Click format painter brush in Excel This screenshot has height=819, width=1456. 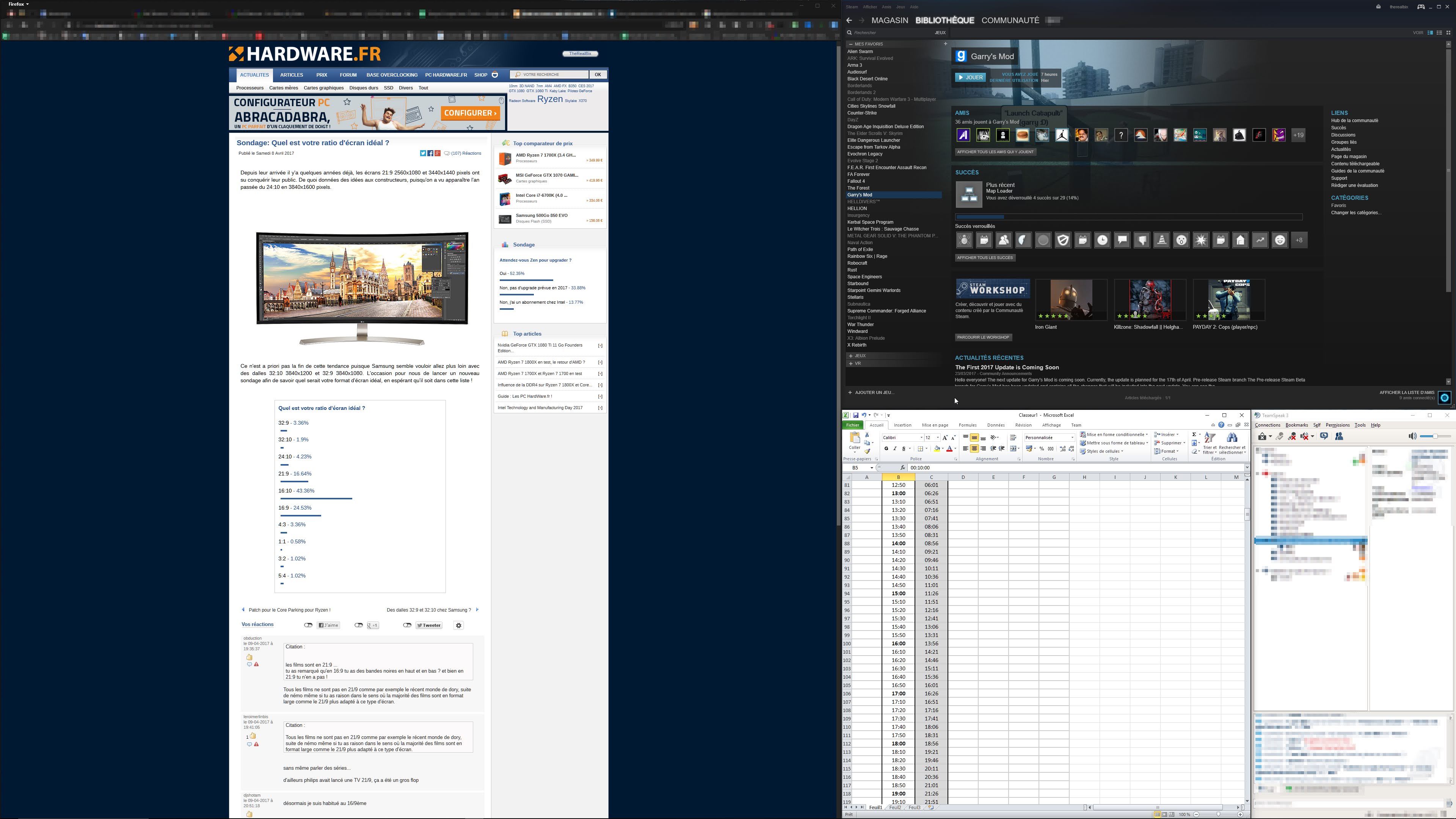coord(867,451)
